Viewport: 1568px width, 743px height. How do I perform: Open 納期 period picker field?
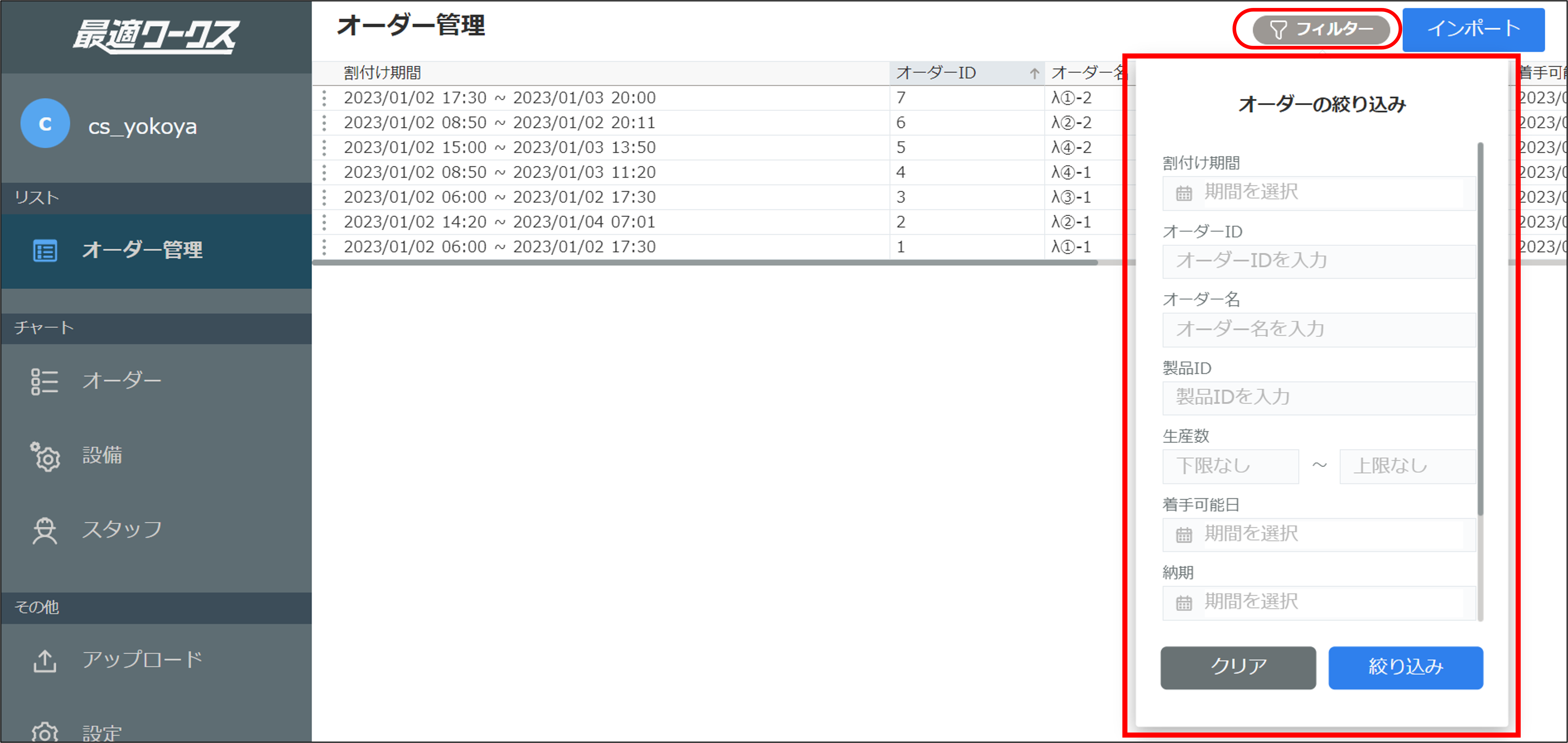click(x=1319, y=603)
